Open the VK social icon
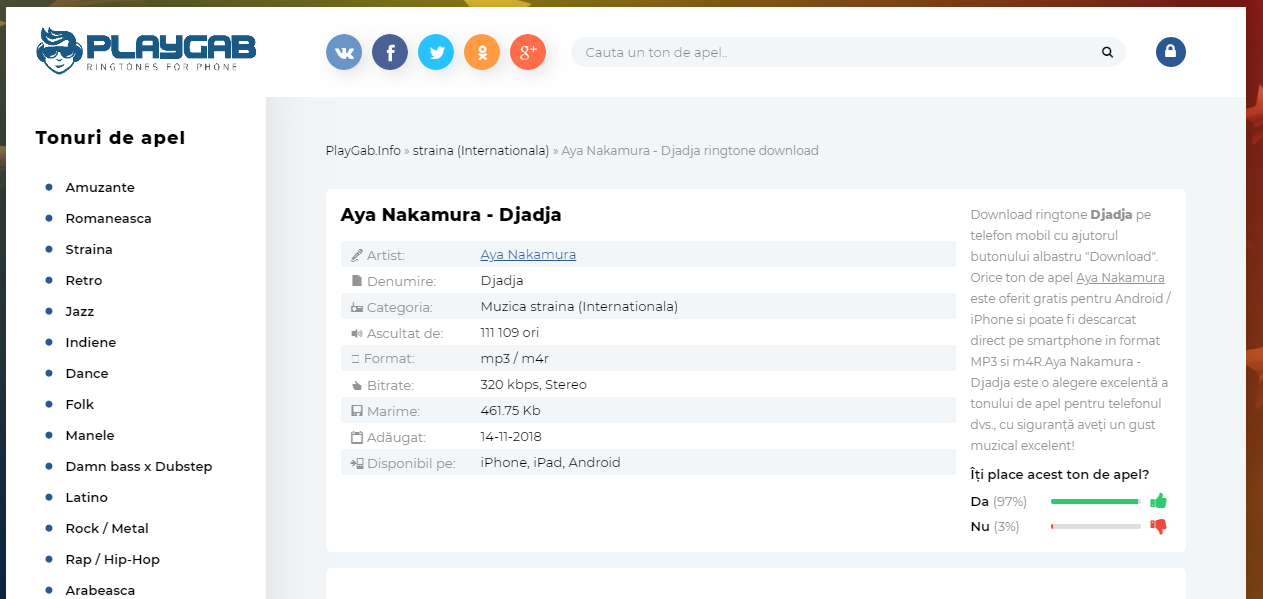Image resolution: width=1263 pixels, height=599 pixels. tap(344, 52)
